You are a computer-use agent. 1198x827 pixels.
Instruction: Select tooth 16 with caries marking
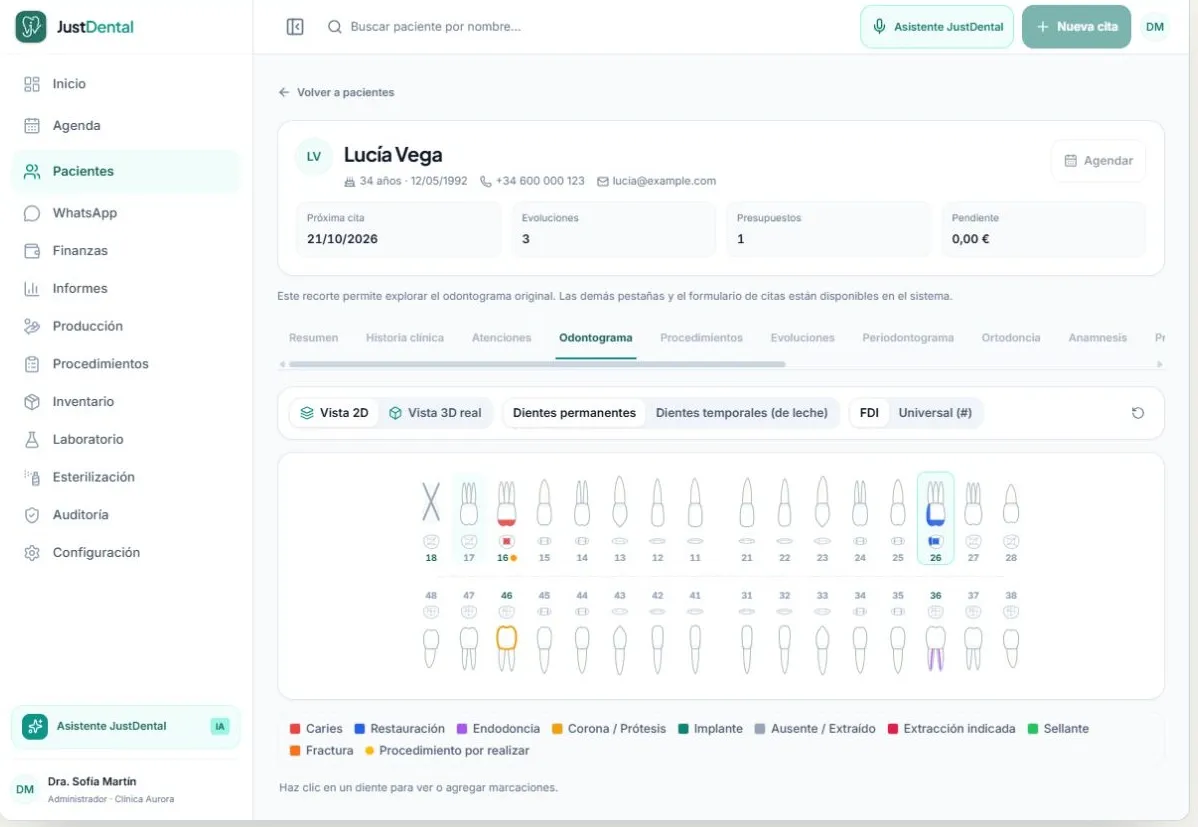pyautogui.click(x=506, y=519)
